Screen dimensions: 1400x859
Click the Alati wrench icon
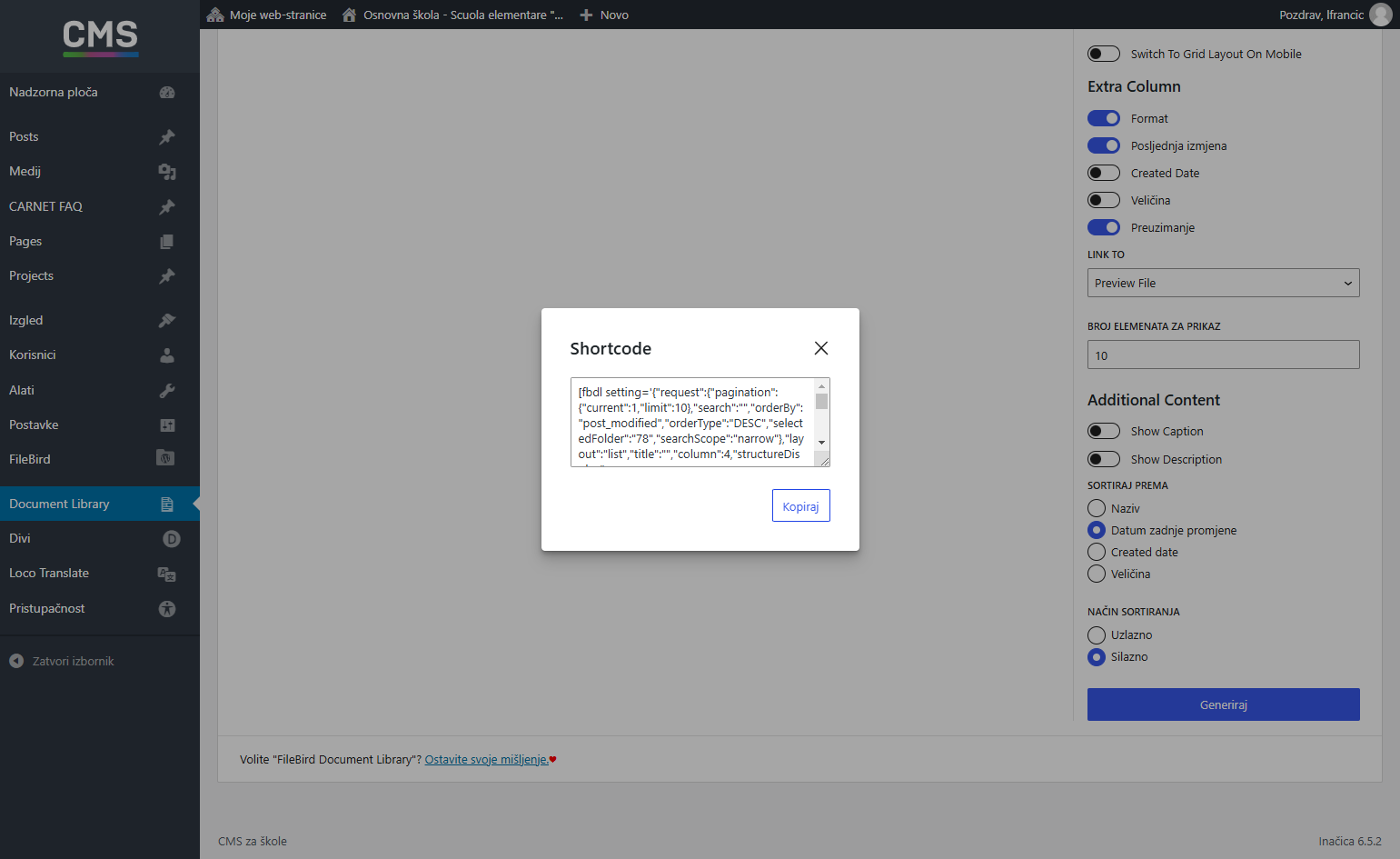167,390
